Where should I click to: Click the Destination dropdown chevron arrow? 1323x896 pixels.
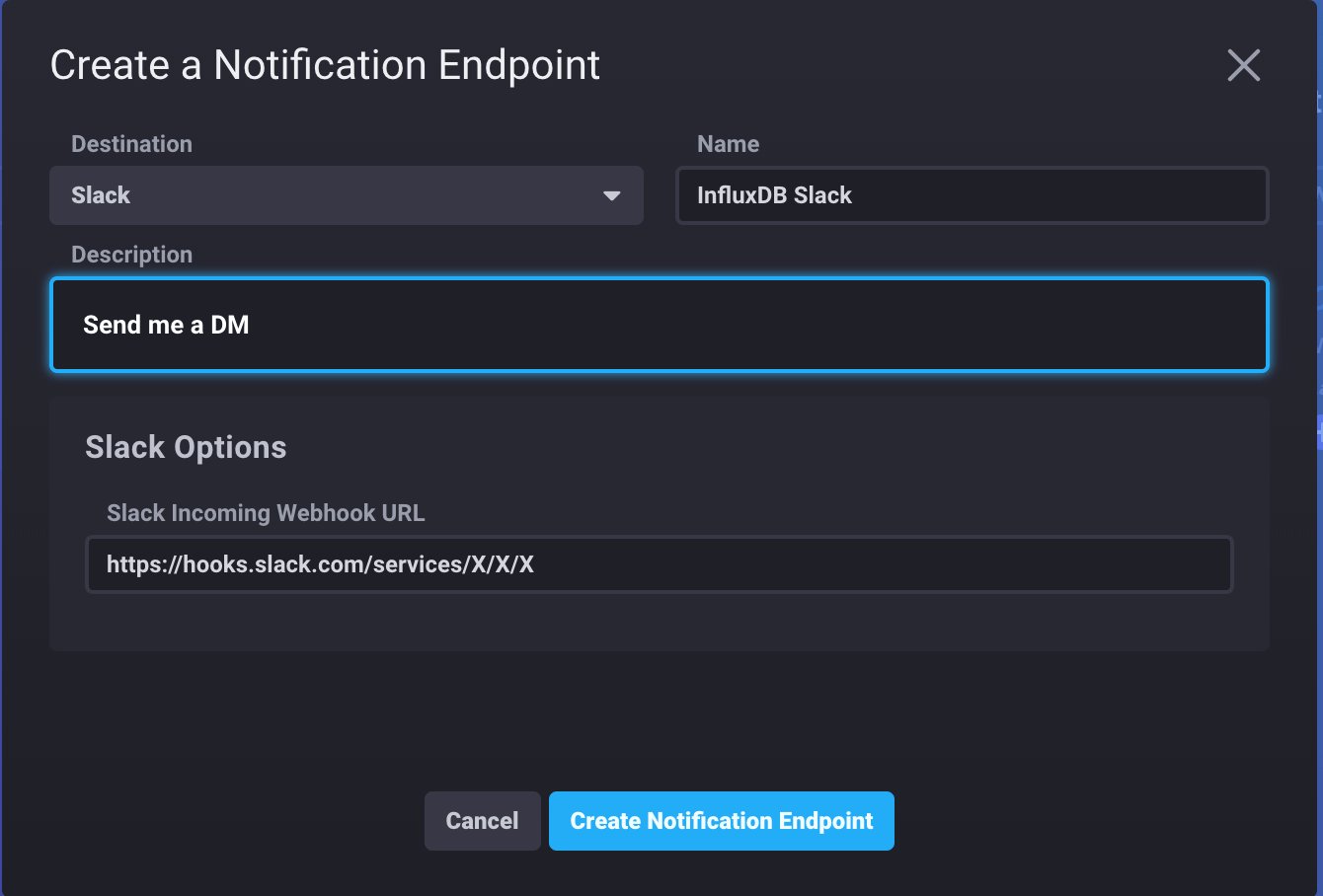610,195
